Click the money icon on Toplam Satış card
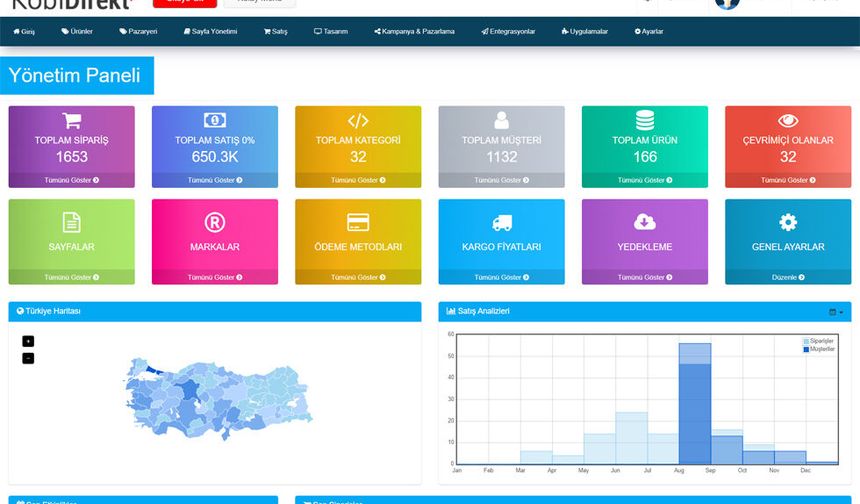The image size is (860, 504). tap(215, 120)
